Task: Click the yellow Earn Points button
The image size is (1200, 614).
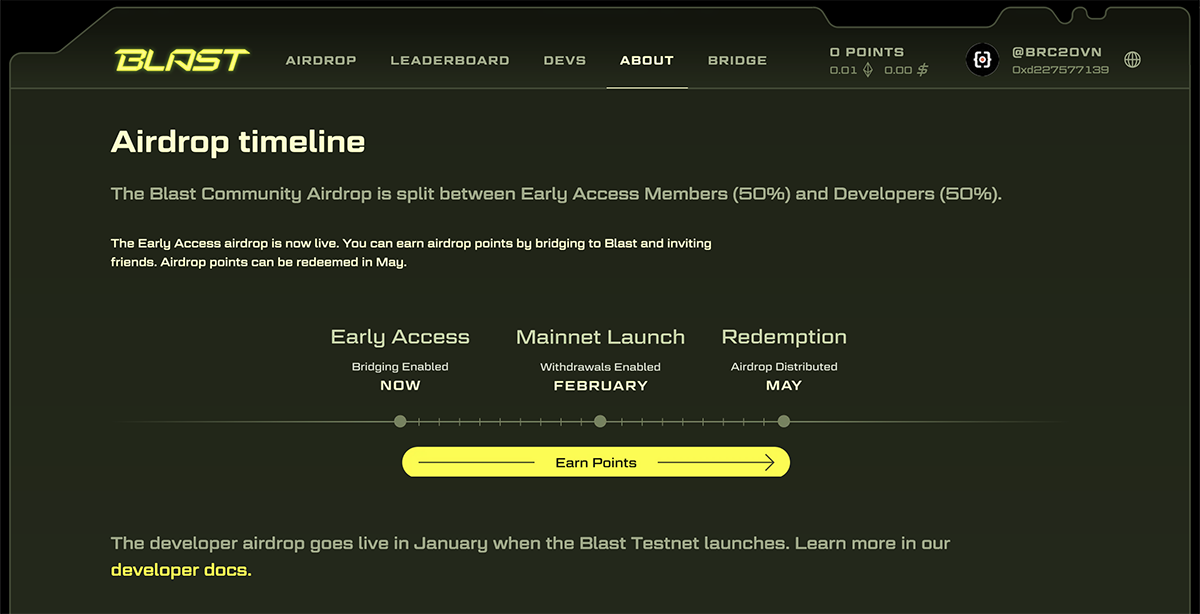Action: point(596,462)
